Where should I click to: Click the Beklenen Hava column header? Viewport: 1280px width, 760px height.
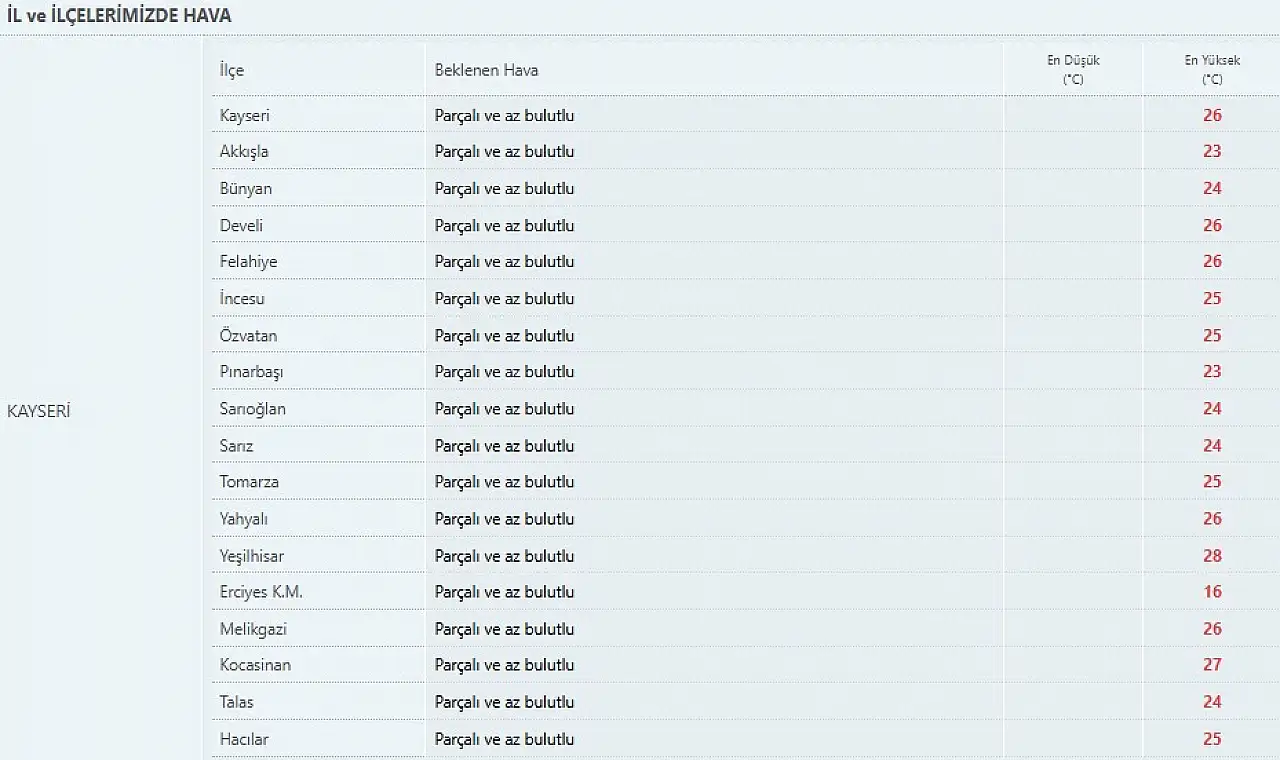[487, 70]
